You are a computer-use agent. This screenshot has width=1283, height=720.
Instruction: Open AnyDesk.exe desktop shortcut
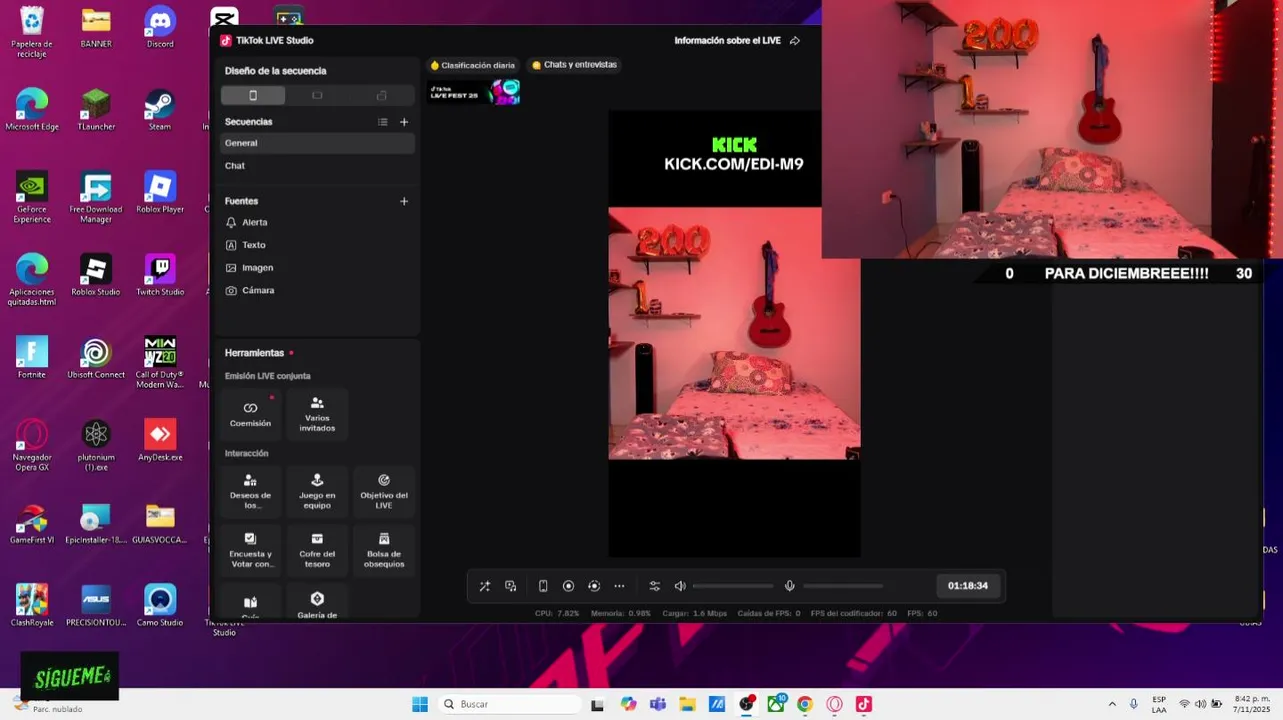[x=160, y=440]
